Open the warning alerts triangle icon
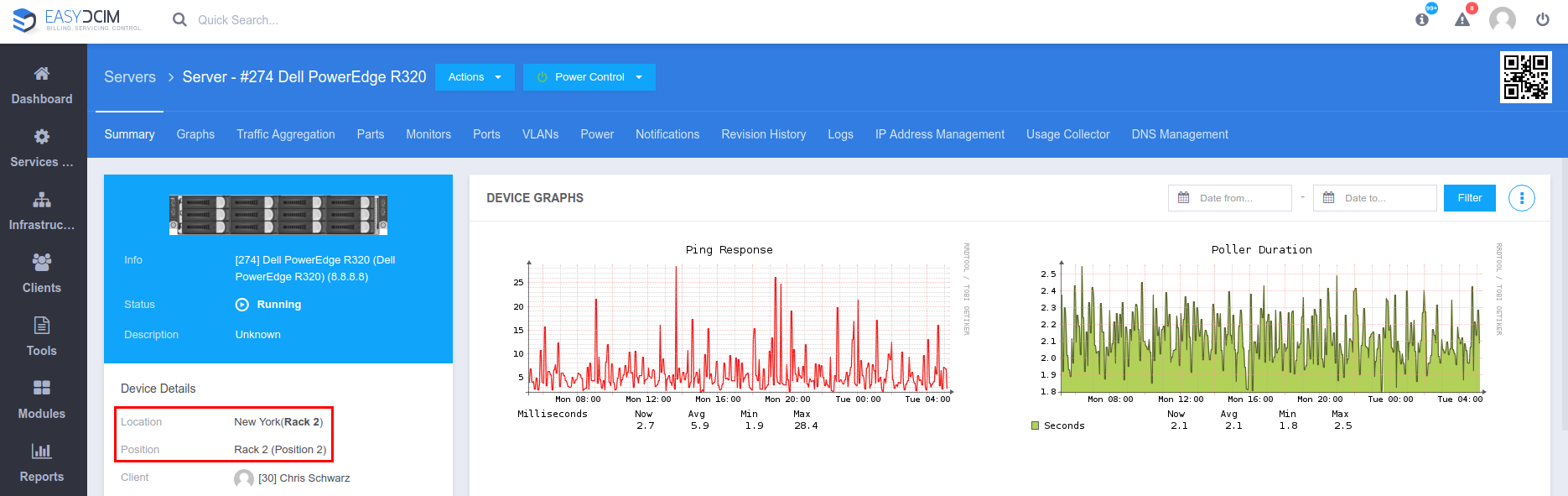1568x496 pixels. coord(1462,19)
